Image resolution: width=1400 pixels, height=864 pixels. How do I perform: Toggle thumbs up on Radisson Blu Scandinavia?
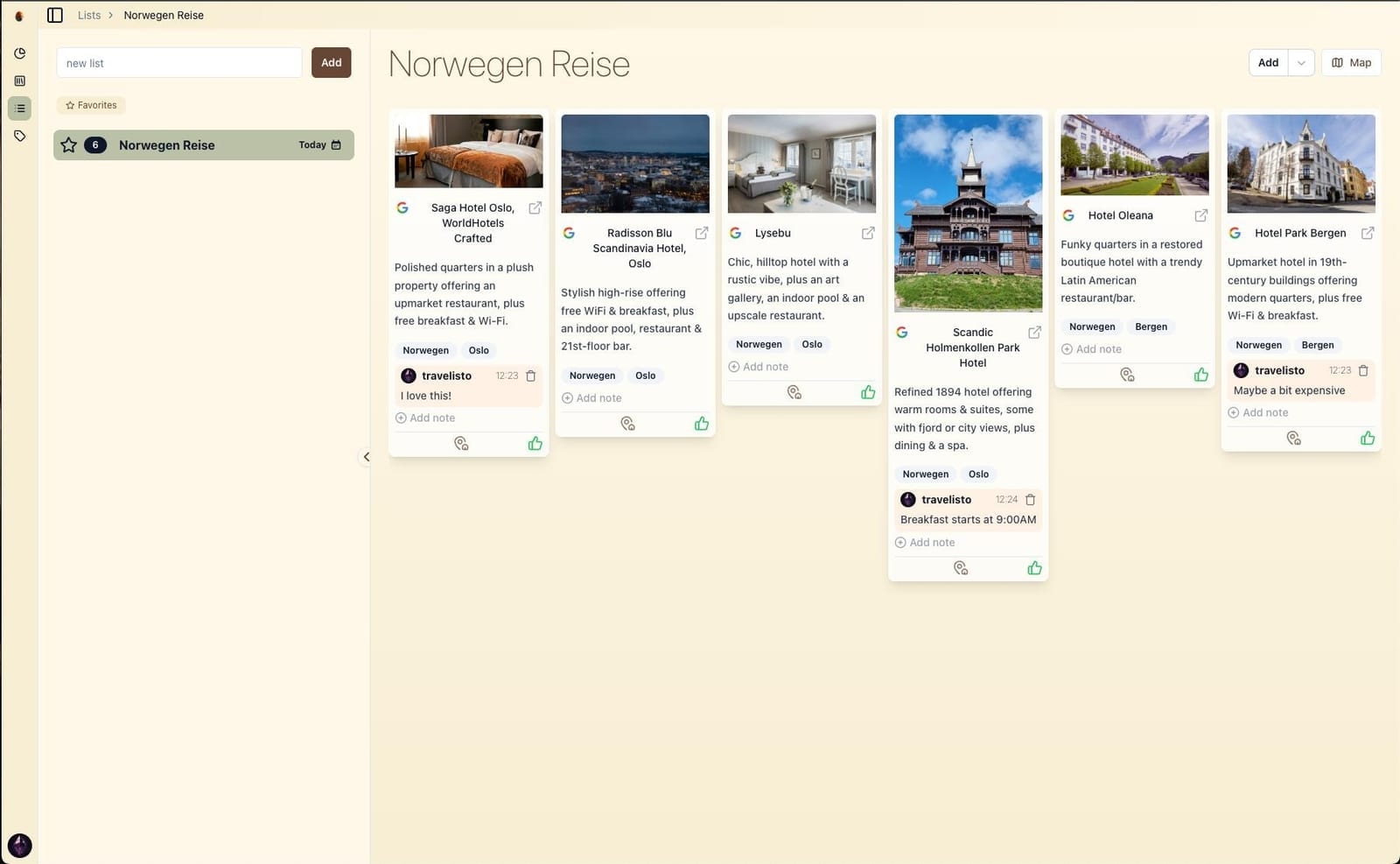702,424
